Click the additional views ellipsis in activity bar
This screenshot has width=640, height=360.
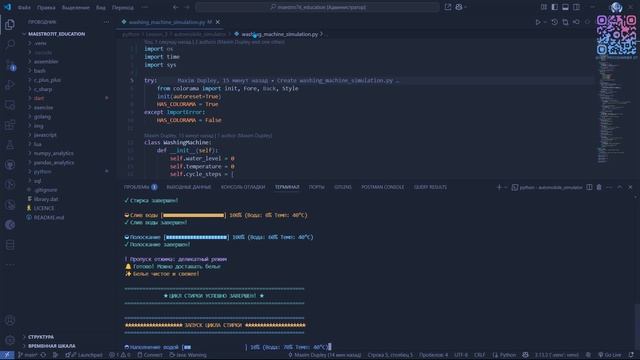coord(10,264)
